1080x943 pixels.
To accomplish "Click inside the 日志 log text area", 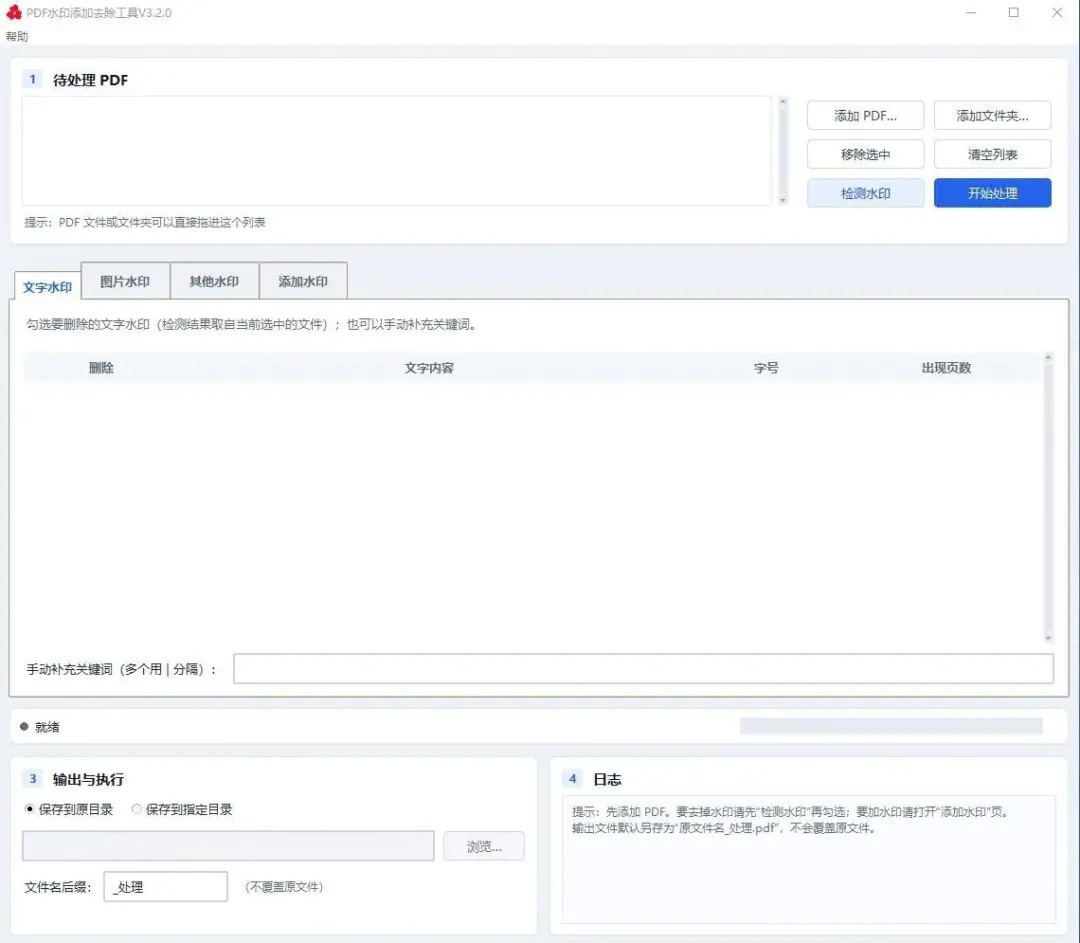I will pos(808,859).
